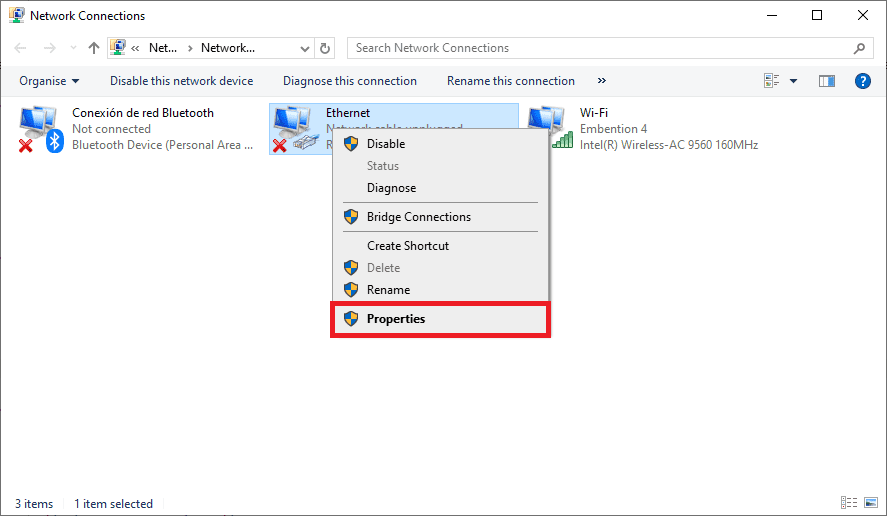Screen dimensions: 887x516
Task: Expand the Organise dropdown menu
Action: click(49, 81)
